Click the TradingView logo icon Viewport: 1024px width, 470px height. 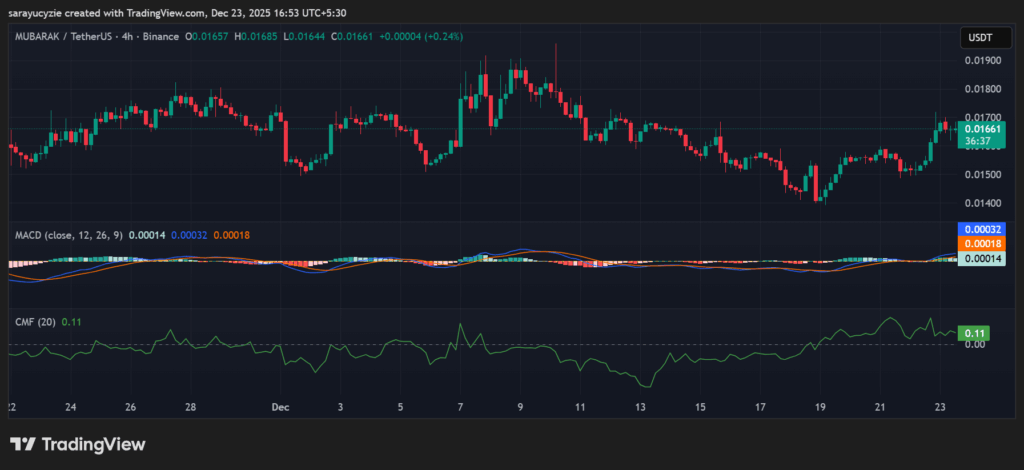pyautogui.click(x=22, y=445)
